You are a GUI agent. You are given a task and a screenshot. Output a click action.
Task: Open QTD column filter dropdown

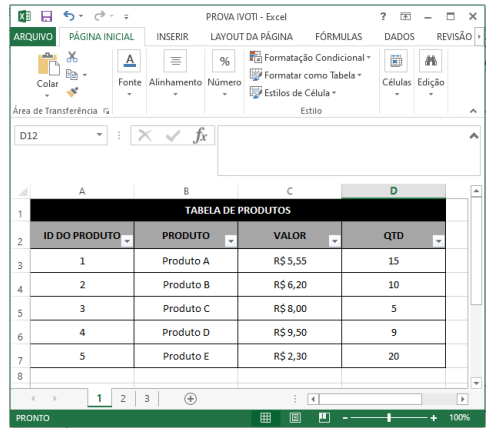tap(438, 241)
